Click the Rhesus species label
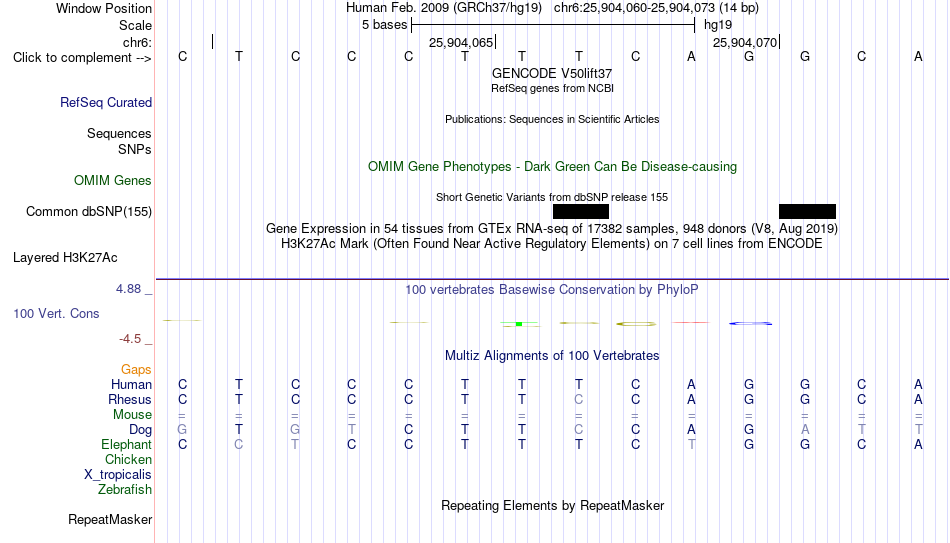Viewport: 950px width, 543px height. [130, 399]
